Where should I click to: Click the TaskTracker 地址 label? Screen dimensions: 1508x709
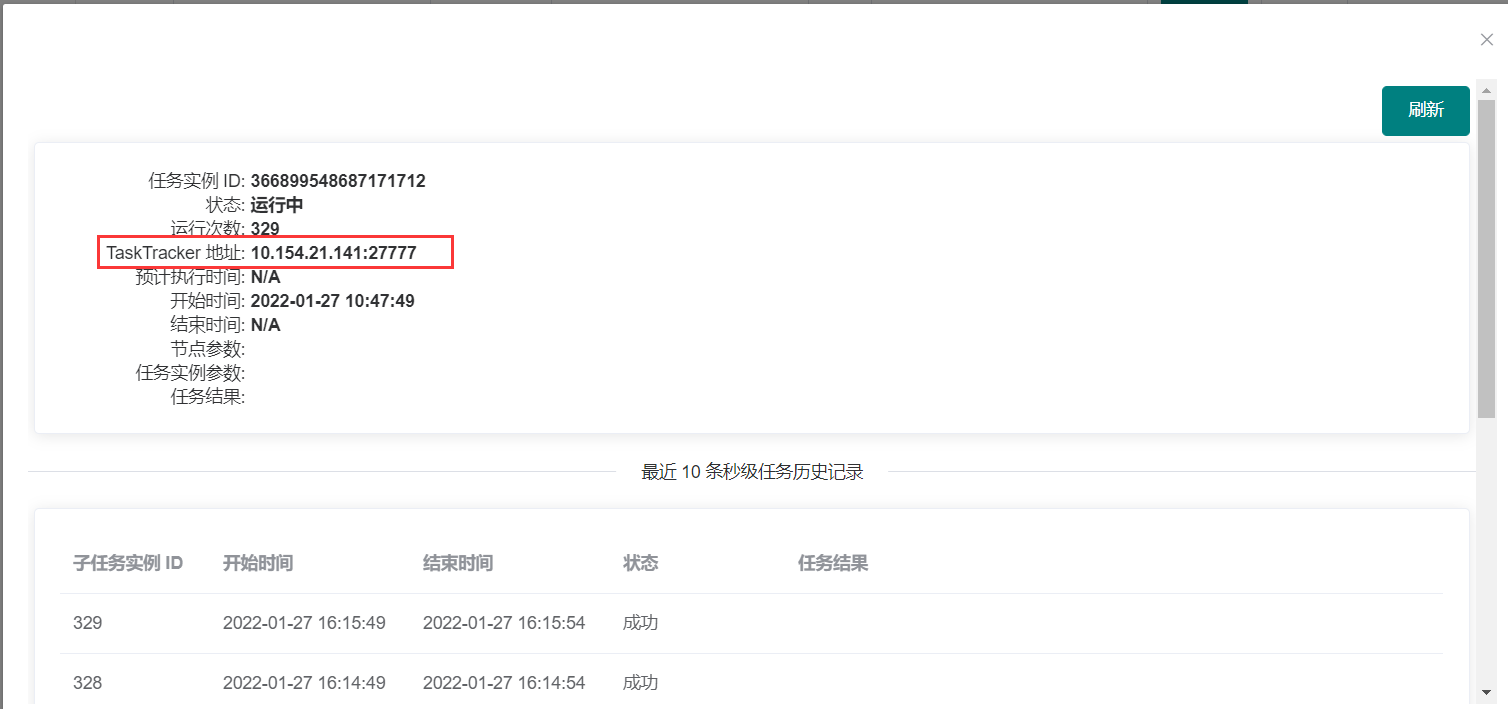(x=176, y=253)
